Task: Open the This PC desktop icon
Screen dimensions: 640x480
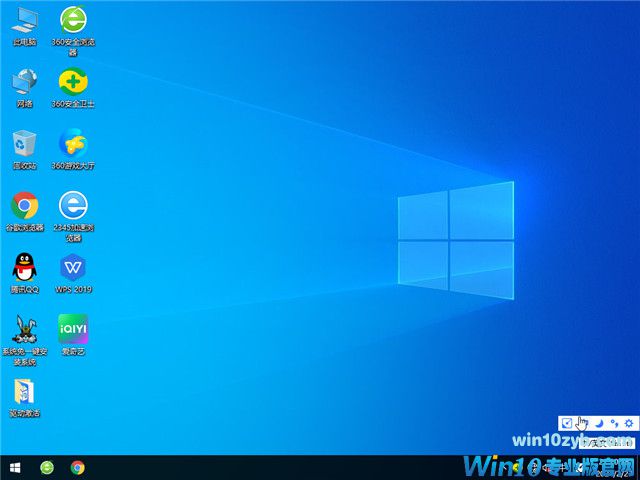Action: [24, 25]
